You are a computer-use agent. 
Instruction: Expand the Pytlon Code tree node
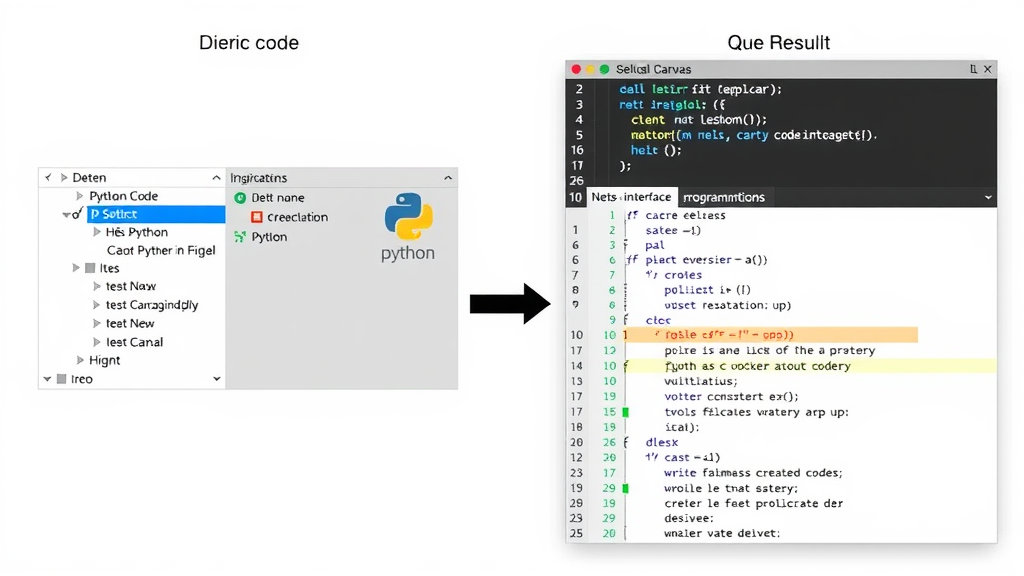click(x=80, y=196)
